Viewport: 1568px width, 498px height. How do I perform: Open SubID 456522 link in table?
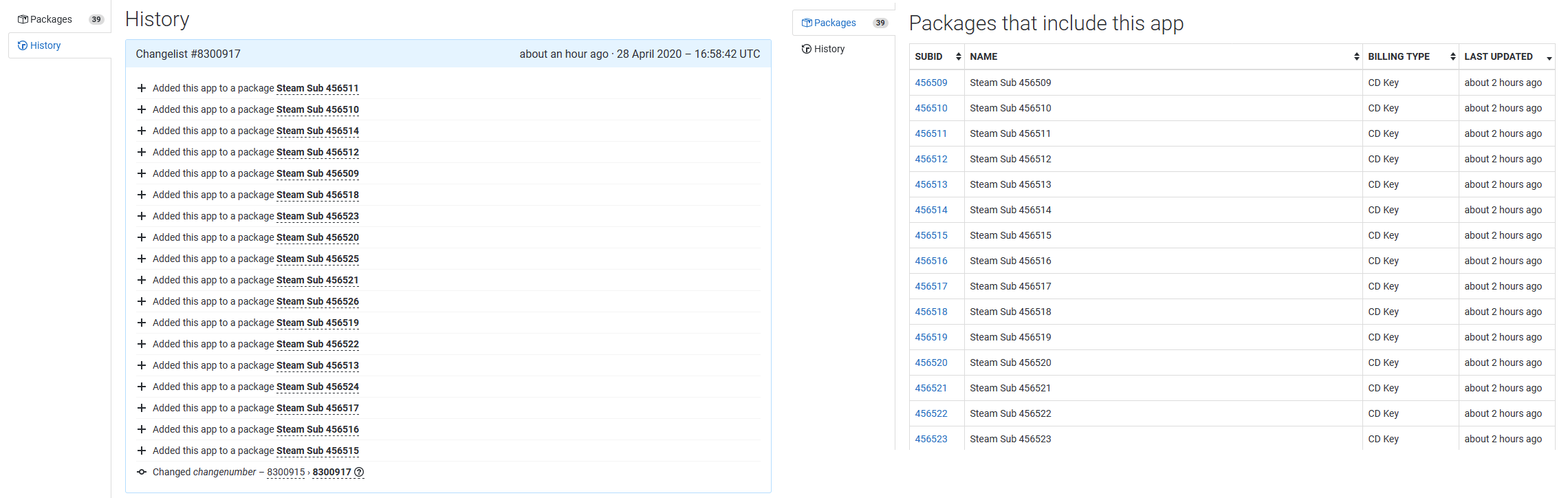point(931,413)
